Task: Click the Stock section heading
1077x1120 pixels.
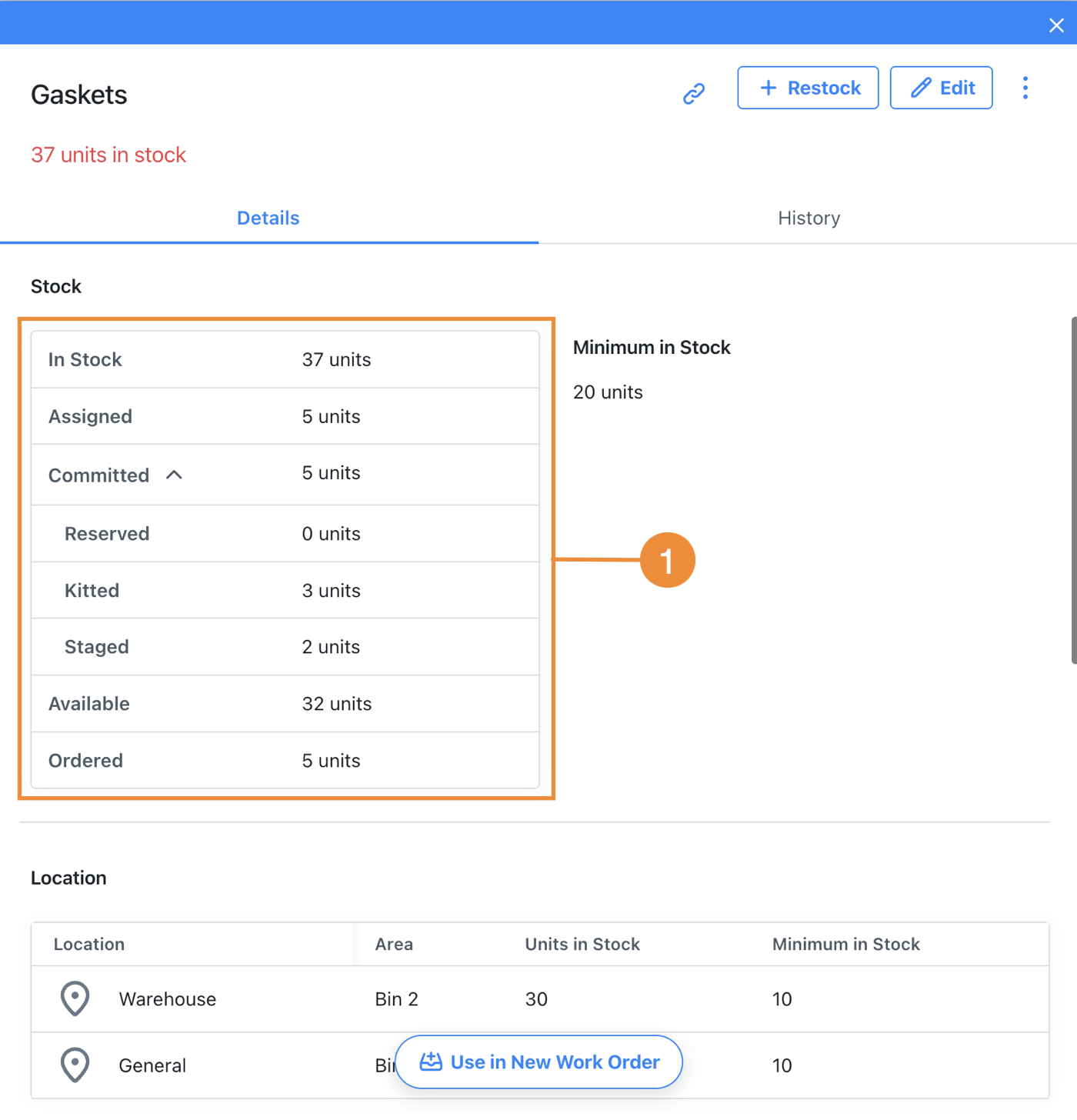Action: (56, 286)
